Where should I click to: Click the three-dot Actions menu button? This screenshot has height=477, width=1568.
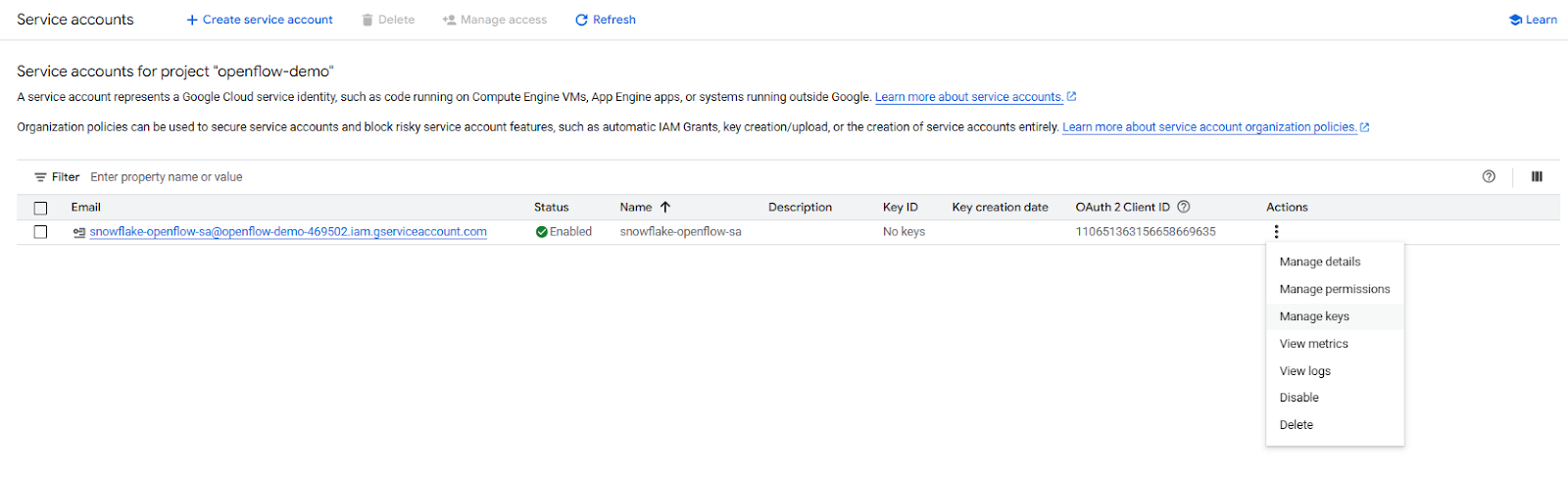(x=1276, y=232)
